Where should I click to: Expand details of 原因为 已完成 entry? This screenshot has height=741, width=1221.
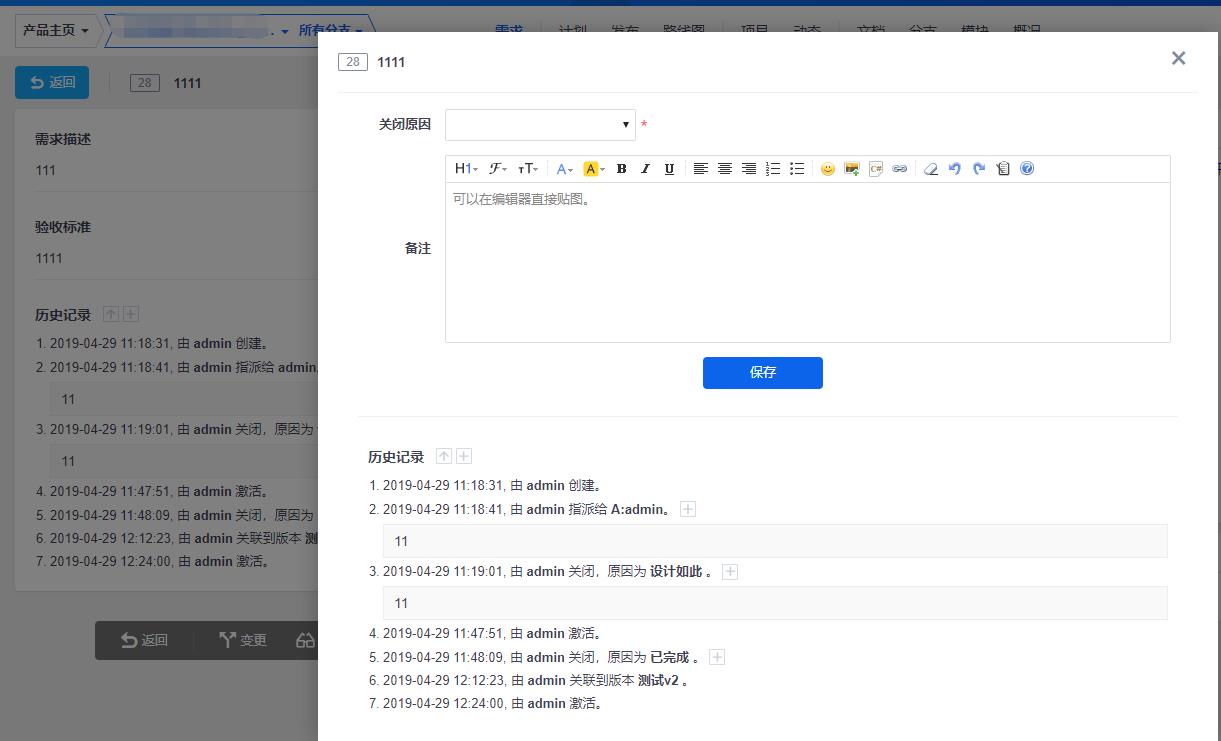(717, 657)
